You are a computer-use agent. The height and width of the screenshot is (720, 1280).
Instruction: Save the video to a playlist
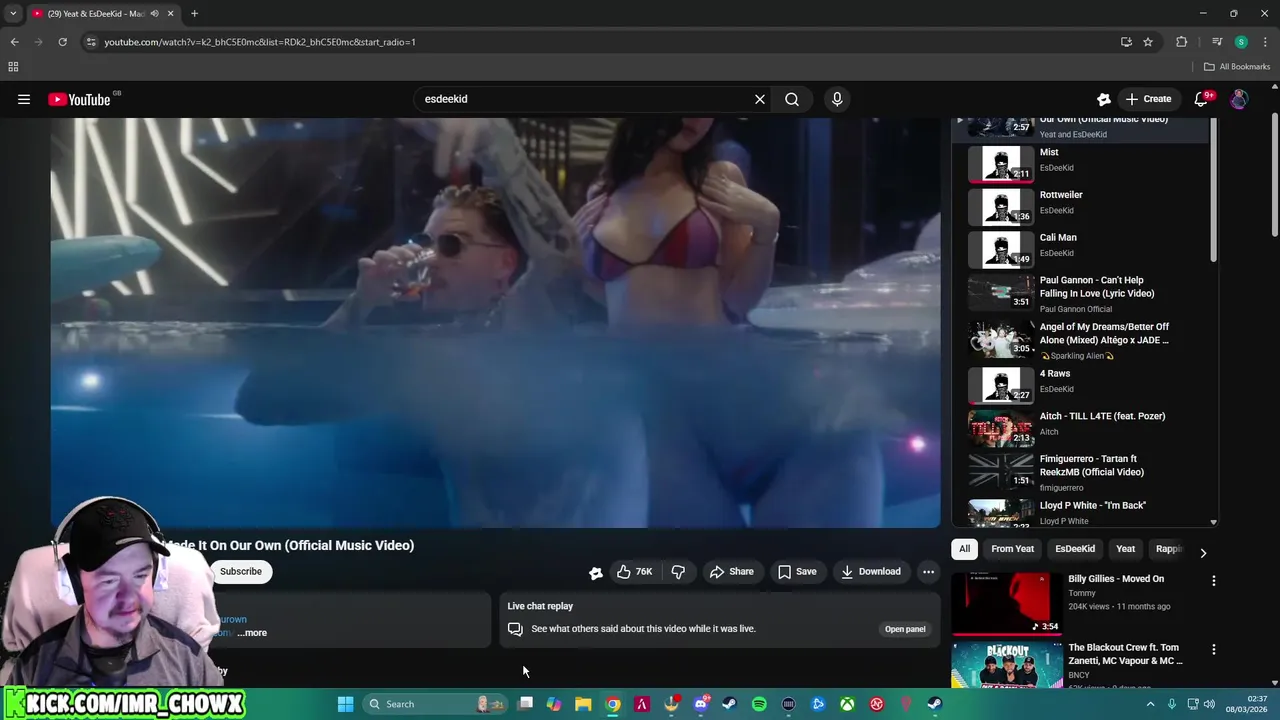point(797,572)
